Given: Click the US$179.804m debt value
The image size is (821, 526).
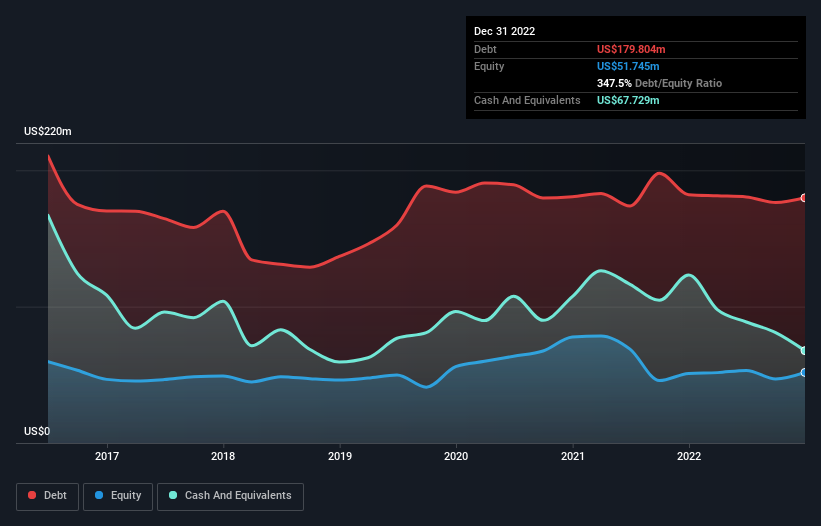Looking at the screenshot, I should (x=631, y=49).
